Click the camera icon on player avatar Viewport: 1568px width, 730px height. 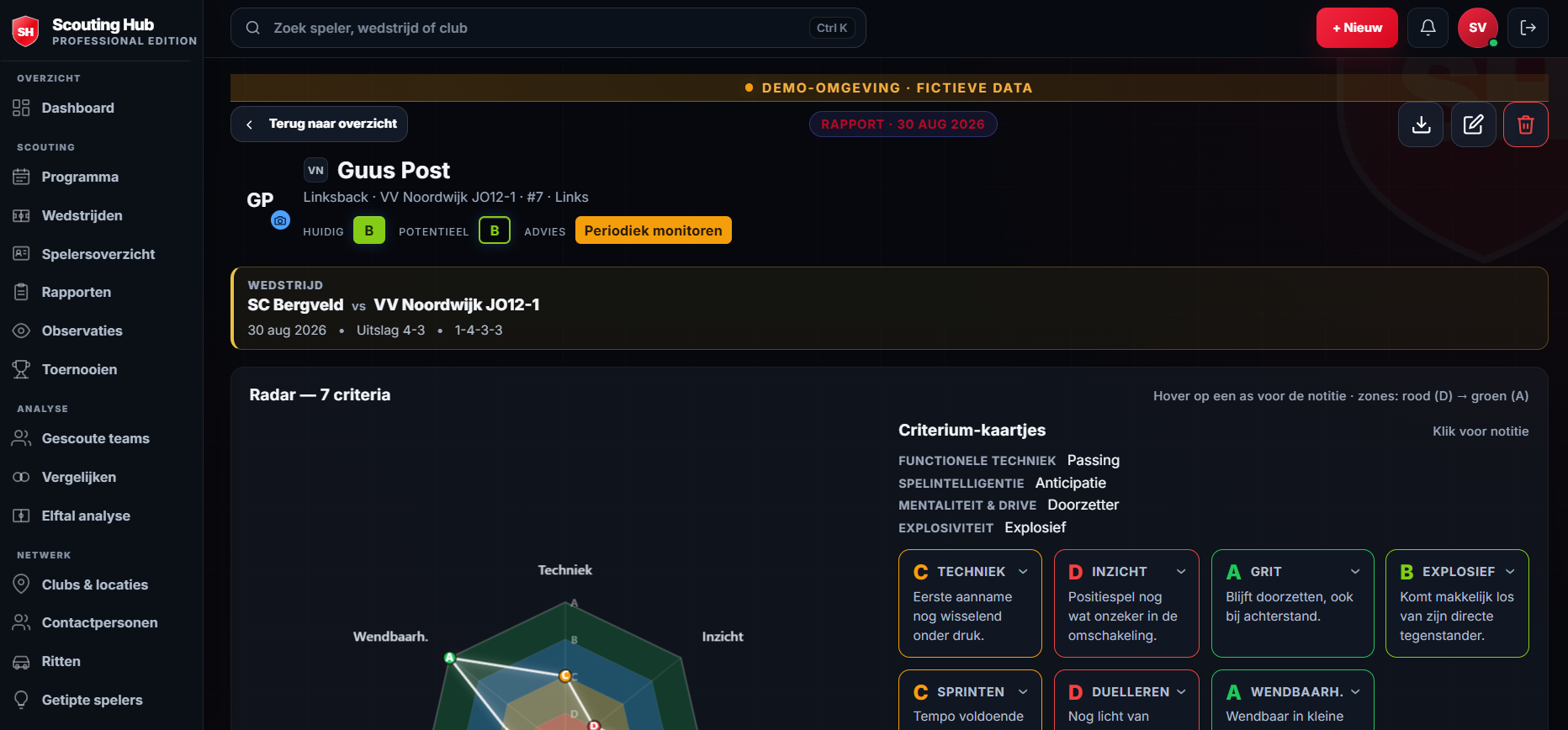click(280, 220)
